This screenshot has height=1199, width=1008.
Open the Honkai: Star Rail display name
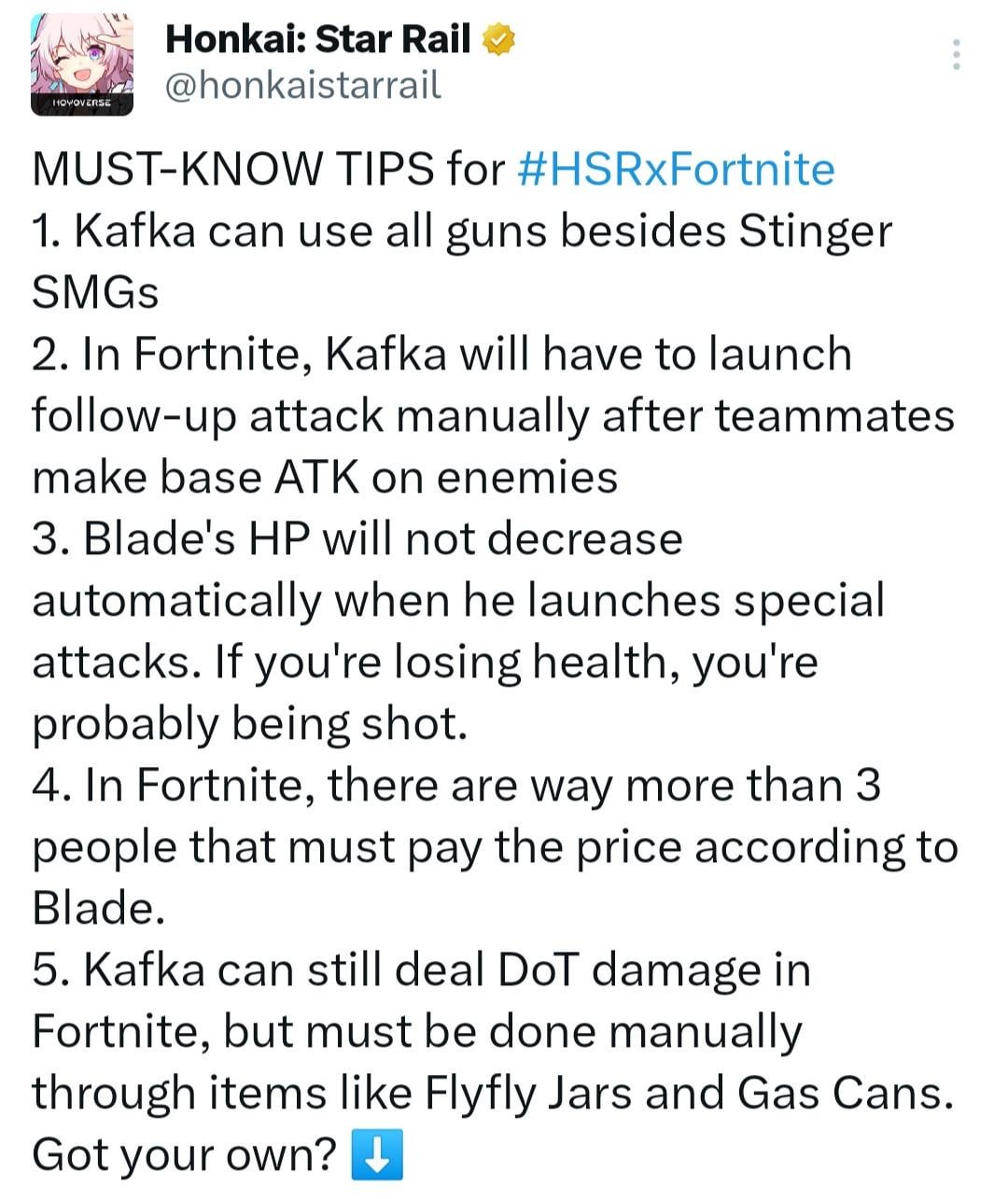(x=317, y=39)
